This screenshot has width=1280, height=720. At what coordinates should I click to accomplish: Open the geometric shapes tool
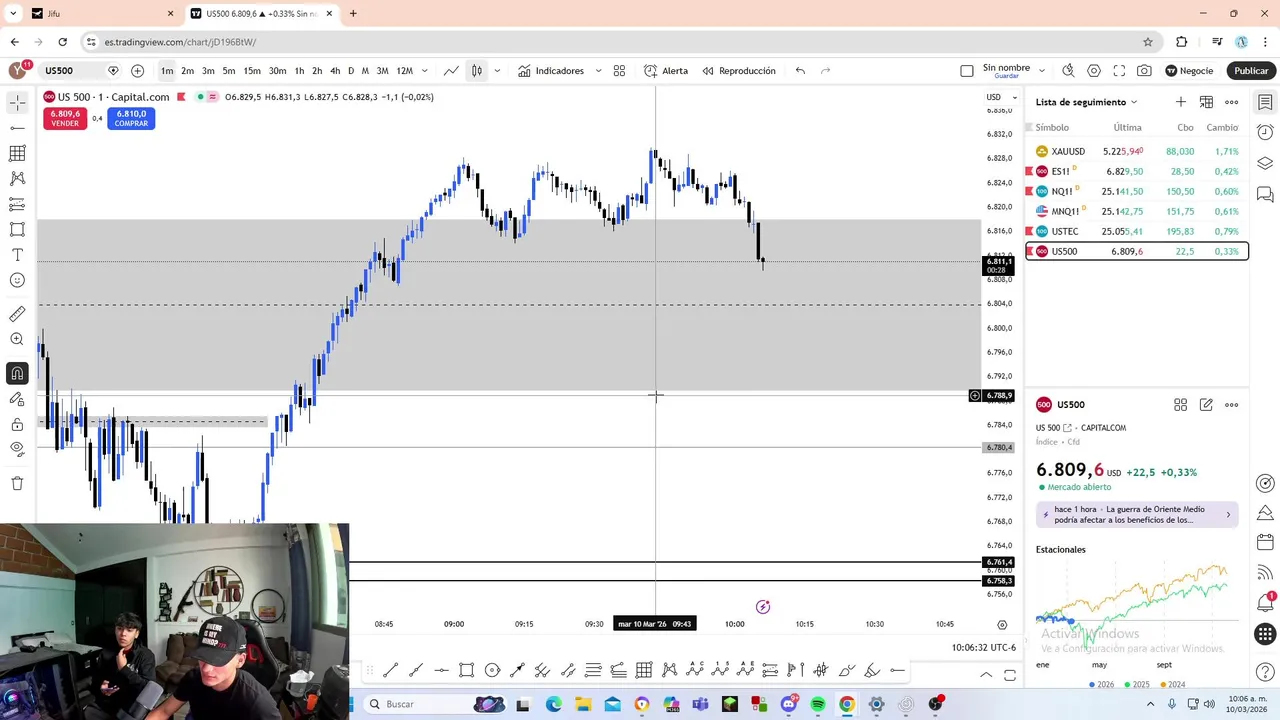click(17, 229)
